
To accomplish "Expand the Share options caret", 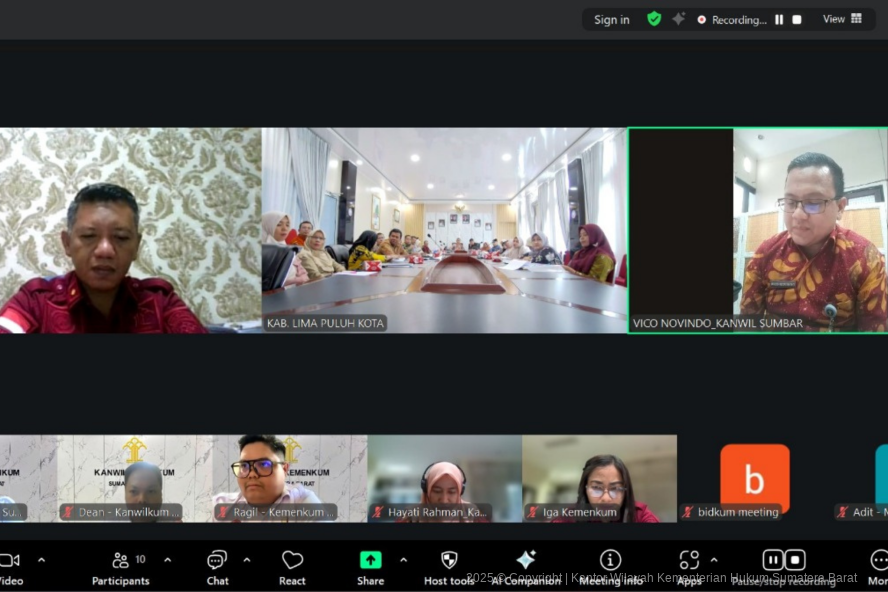I will (x=403, y=559).
